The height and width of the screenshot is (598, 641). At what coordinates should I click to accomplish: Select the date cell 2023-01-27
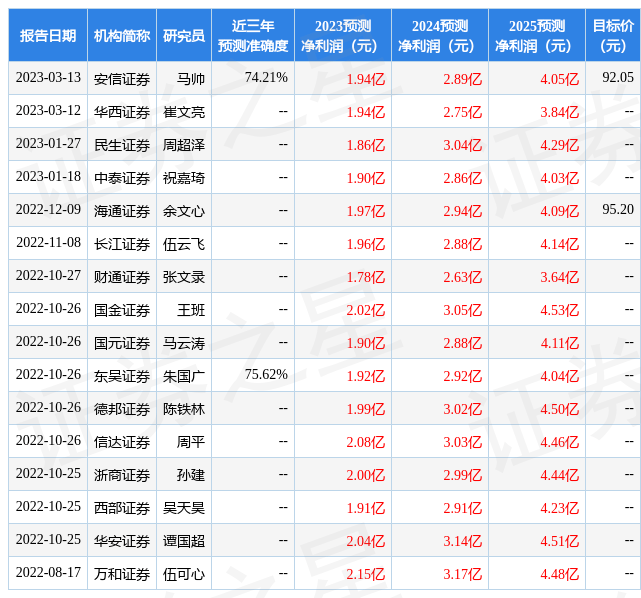coord(48,144)
